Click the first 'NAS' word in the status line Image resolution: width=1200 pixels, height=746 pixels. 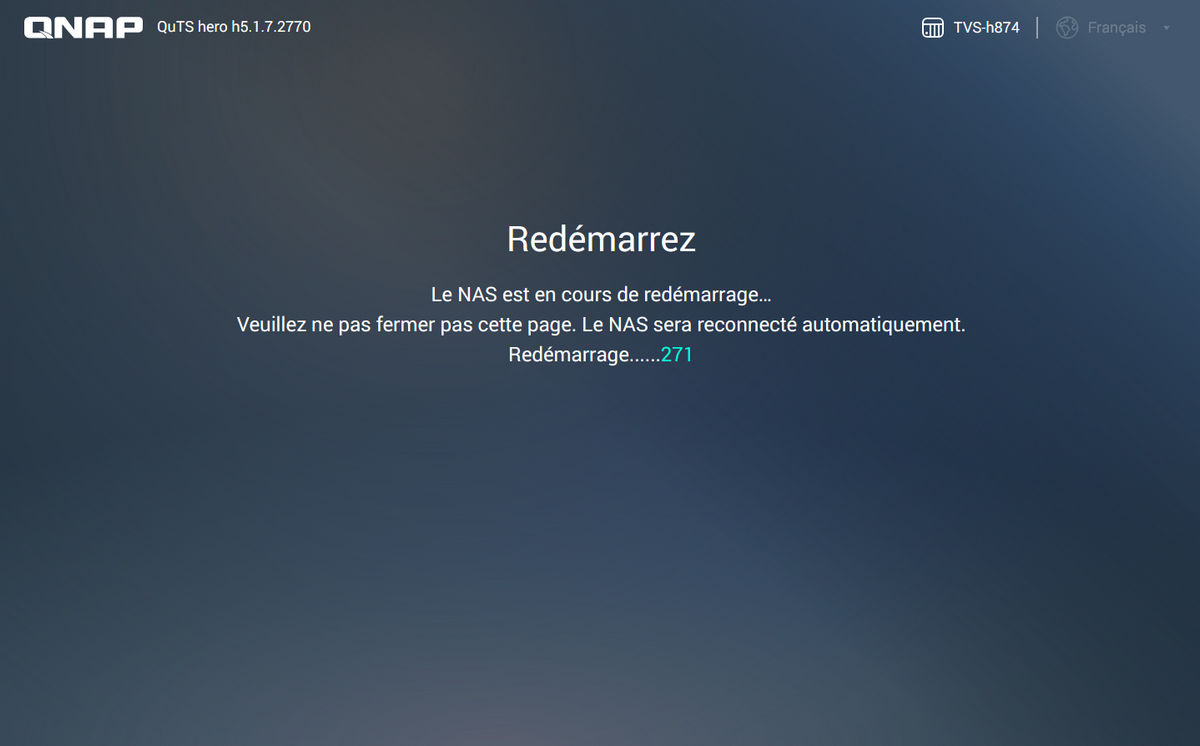(x=478, y=295)
